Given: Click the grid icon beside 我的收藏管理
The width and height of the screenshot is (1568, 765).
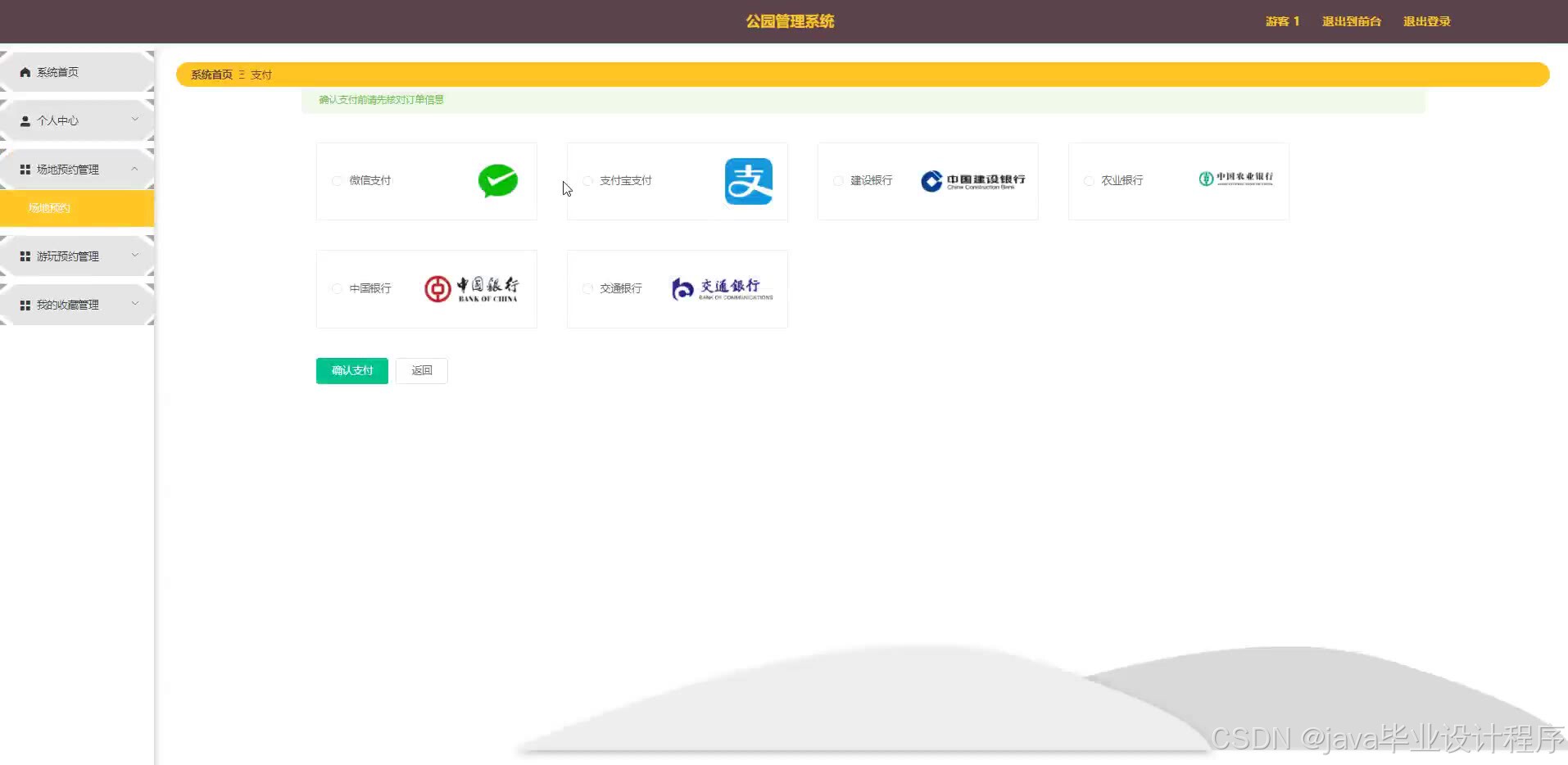Looking at the screenshot, I should click(25, 305).
